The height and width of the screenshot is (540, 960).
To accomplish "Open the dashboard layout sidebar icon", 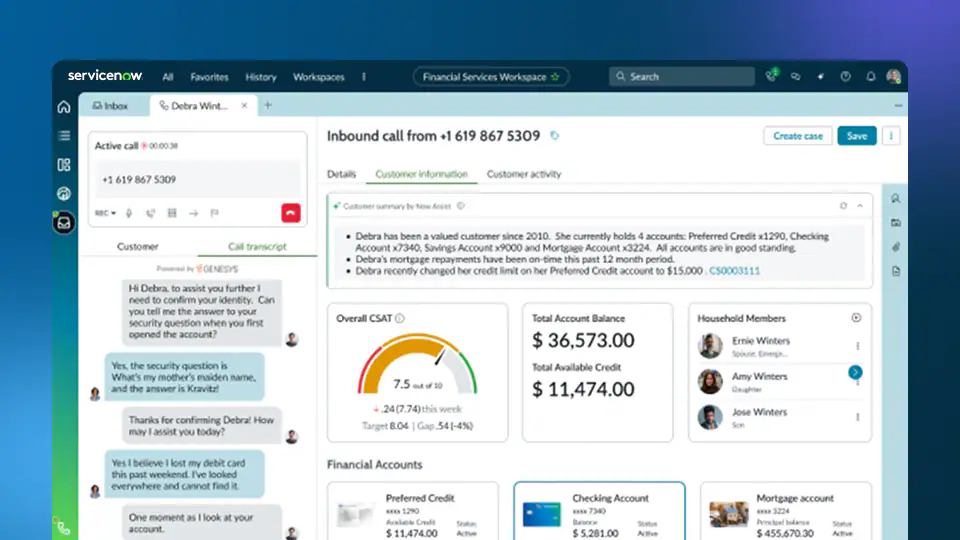I will click(x=64, y=165).
